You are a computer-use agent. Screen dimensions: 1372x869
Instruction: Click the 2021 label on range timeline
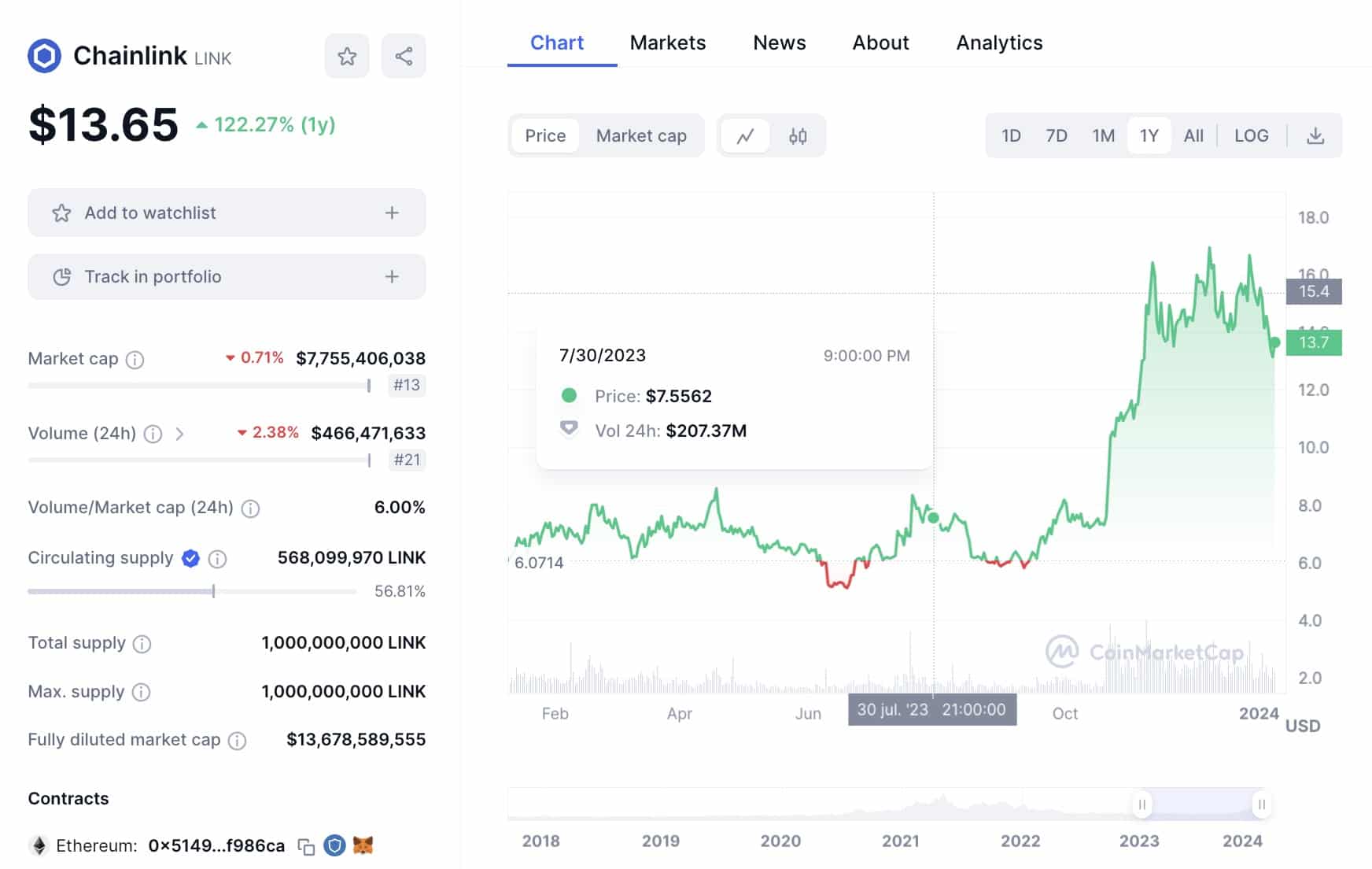point(900,841)
